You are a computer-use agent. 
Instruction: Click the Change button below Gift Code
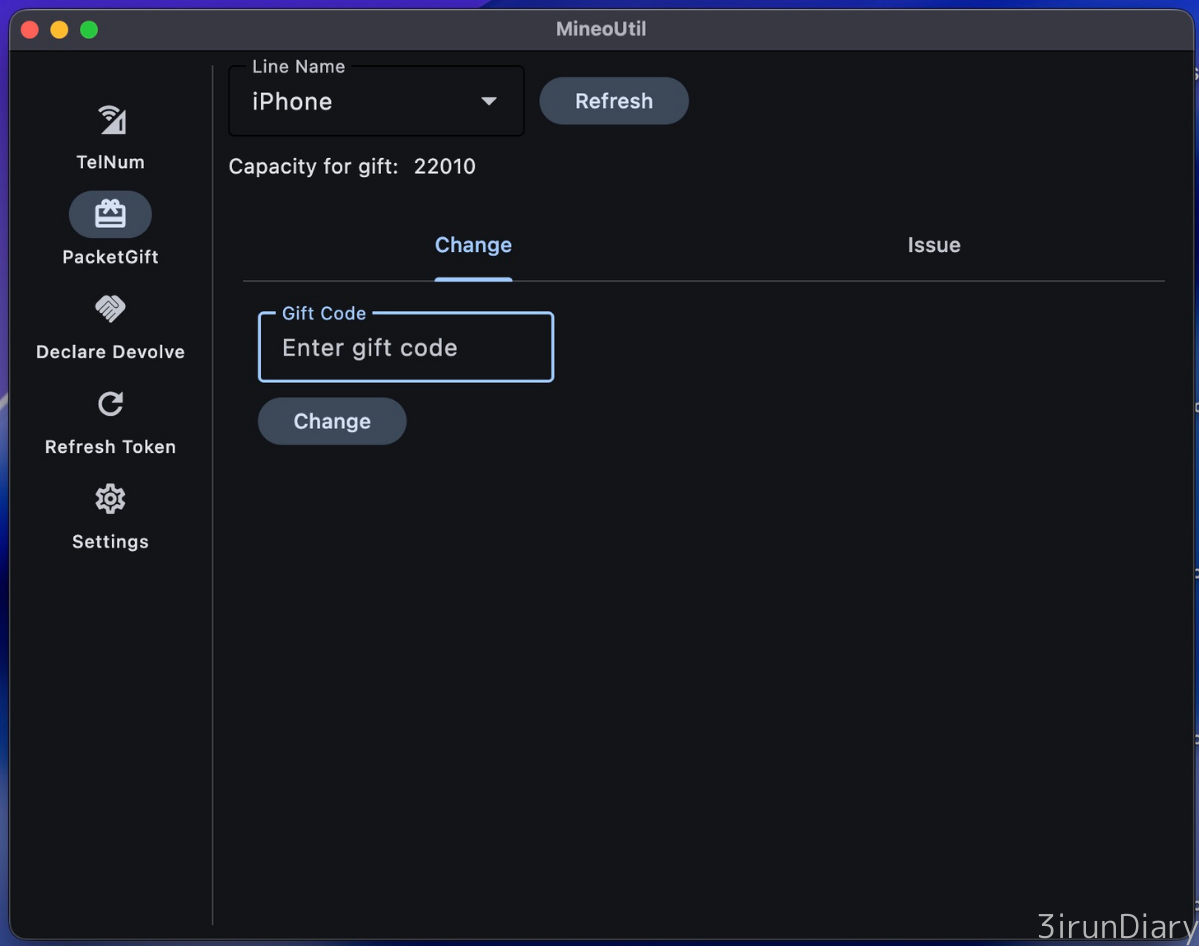point(332,422)
